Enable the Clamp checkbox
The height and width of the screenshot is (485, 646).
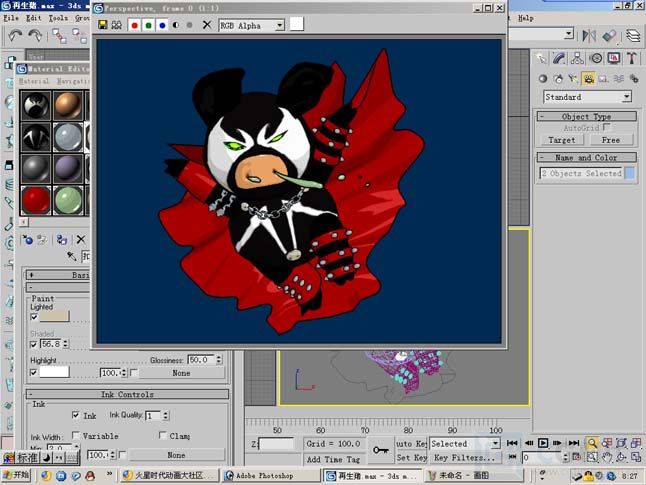pyautogui.click(x=162, y=435)
